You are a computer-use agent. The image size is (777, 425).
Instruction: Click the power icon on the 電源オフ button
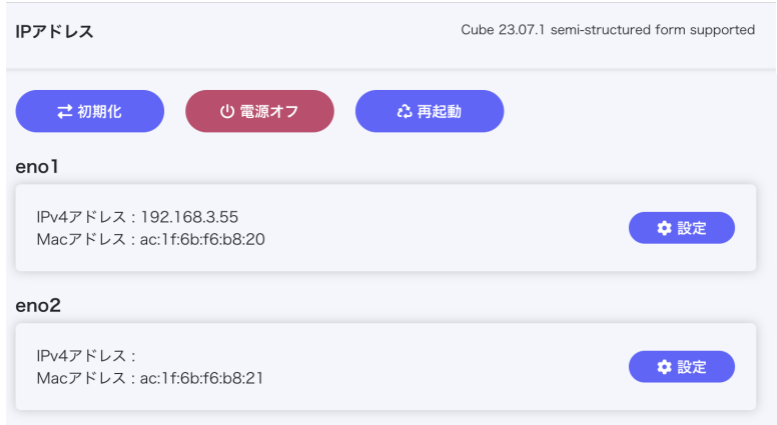[x=227, y=112]
